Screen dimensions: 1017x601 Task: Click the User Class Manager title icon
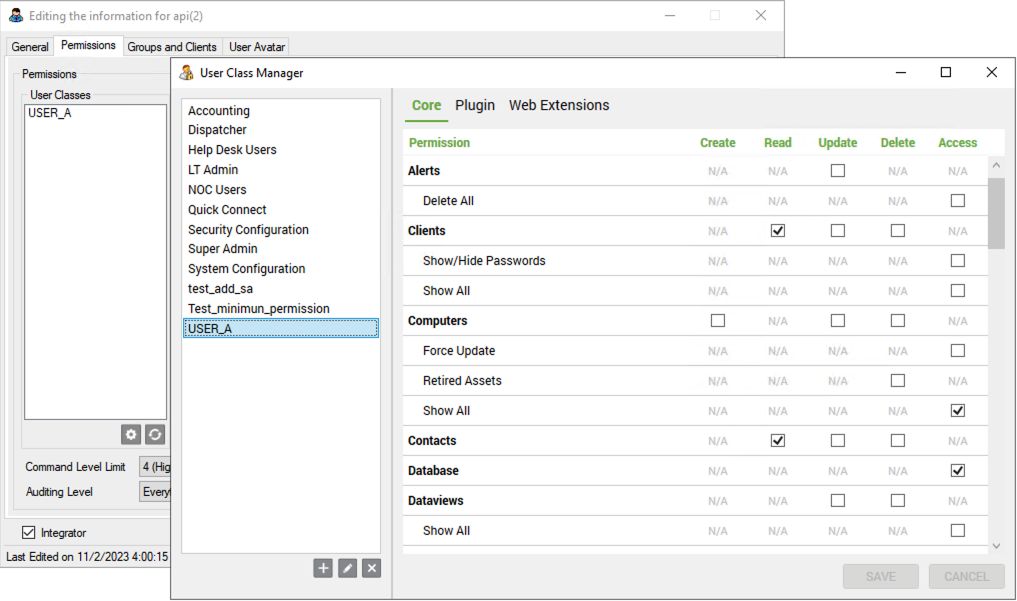(x=186, y=73)
